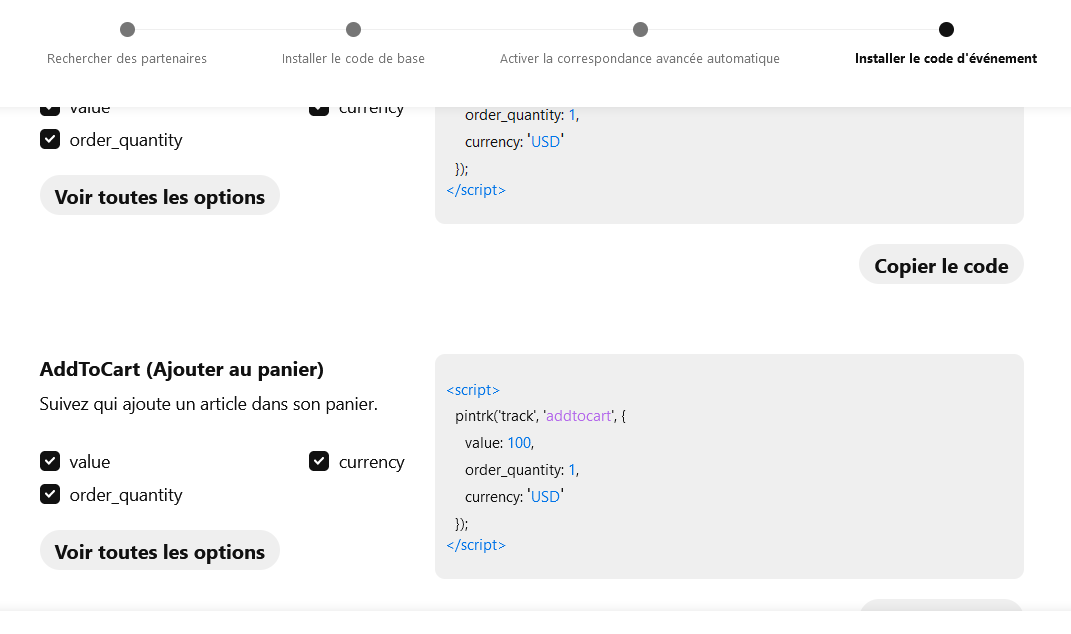The height and width of the screenshot is (634, 1071).
Task: Click the 'addtocart' pintrk code line
Action: pyautogui.click(x=540, y=416)
